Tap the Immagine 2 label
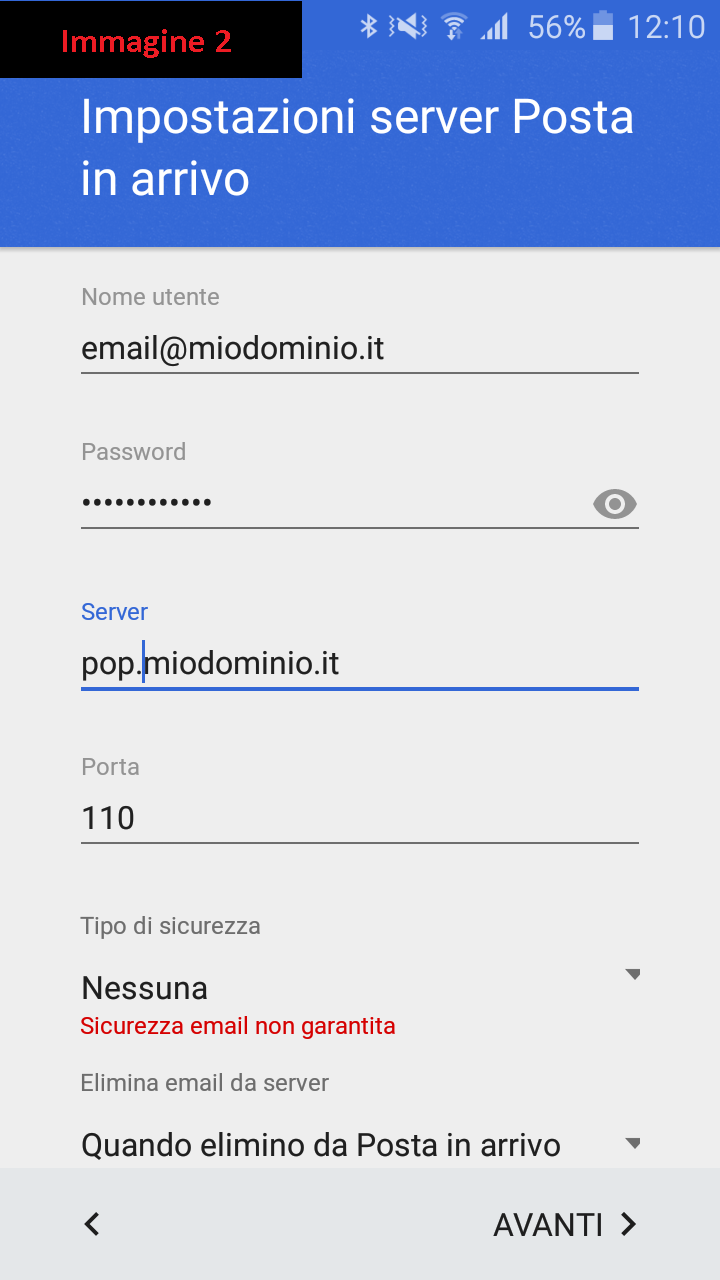The height and width of the screenshot is (1280, 720). pyautogui.click(x=146, y=41)
